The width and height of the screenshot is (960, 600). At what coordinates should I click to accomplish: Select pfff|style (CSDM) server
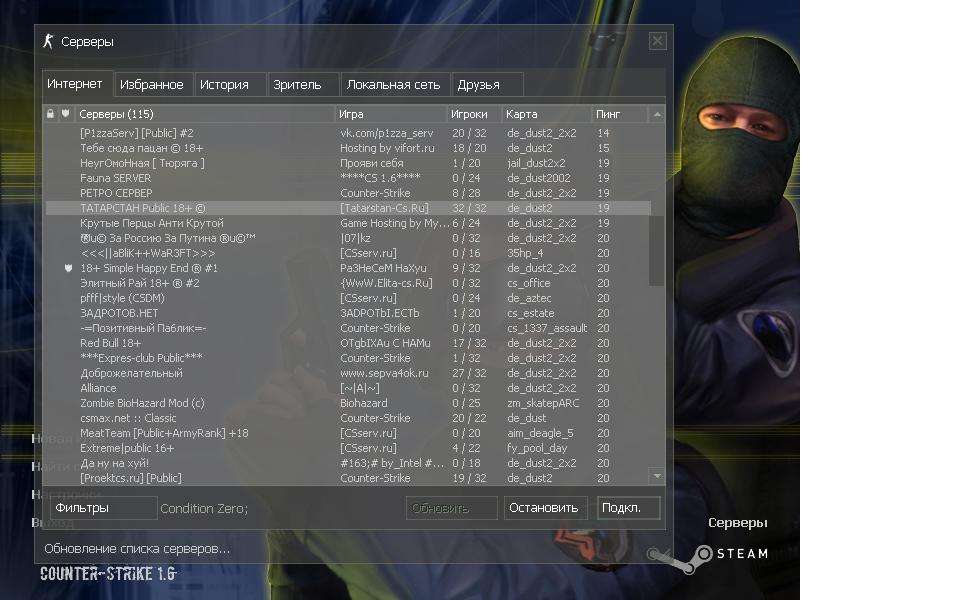(x=348, y=298)
